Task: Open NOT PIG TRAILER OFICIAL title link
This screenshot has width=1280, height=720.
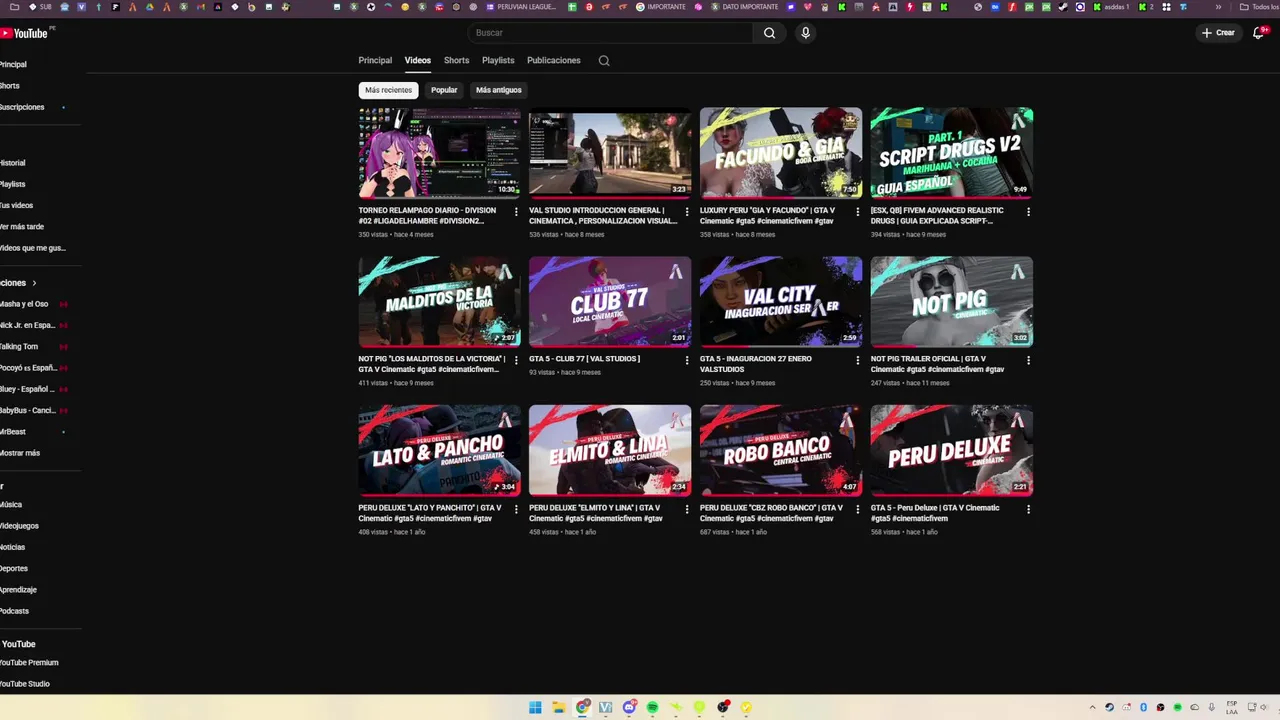Action: [938, 364]
